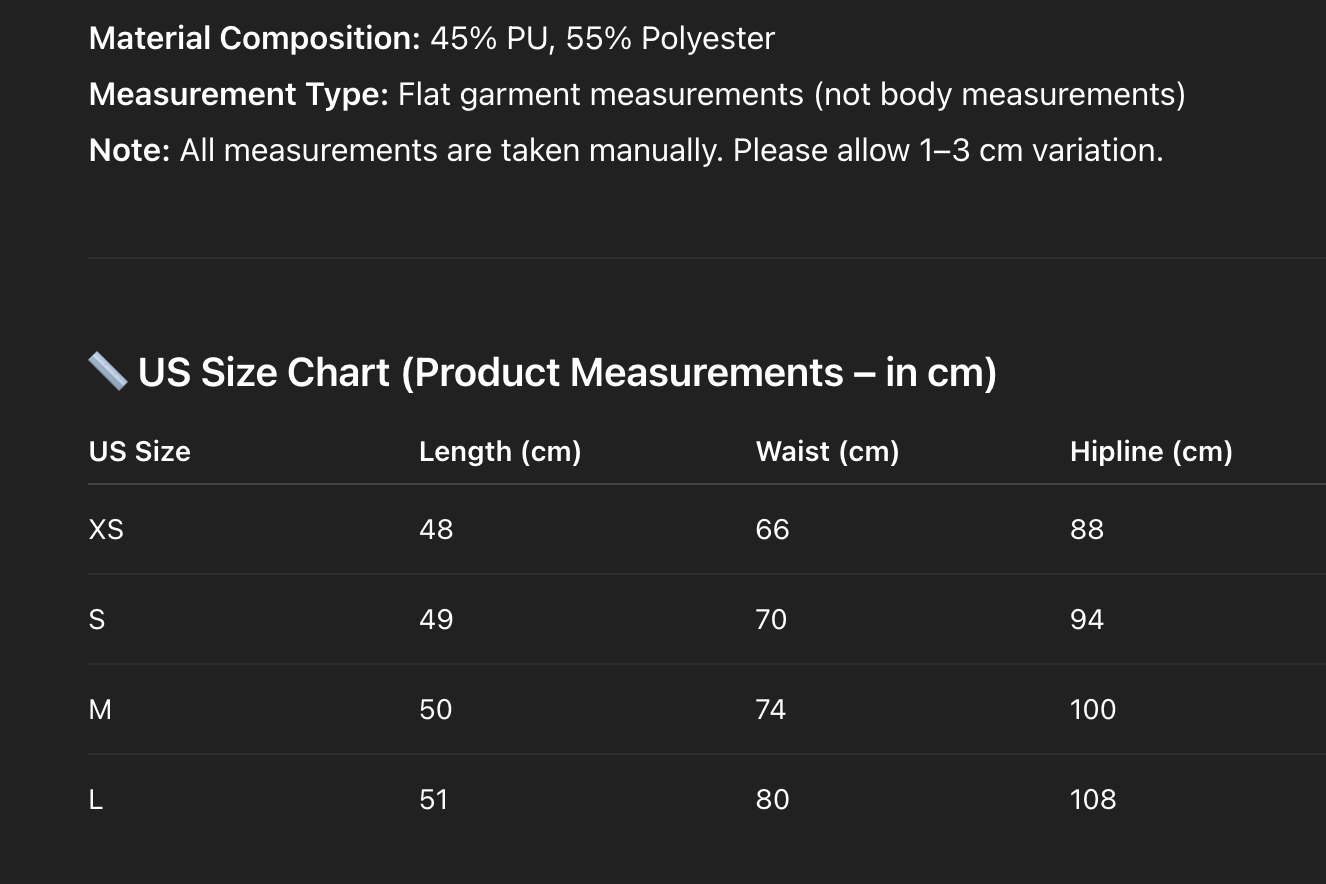Select the Length (cm) column header
The width and height of the screenshot is (1326, 884).
(500, 452)
